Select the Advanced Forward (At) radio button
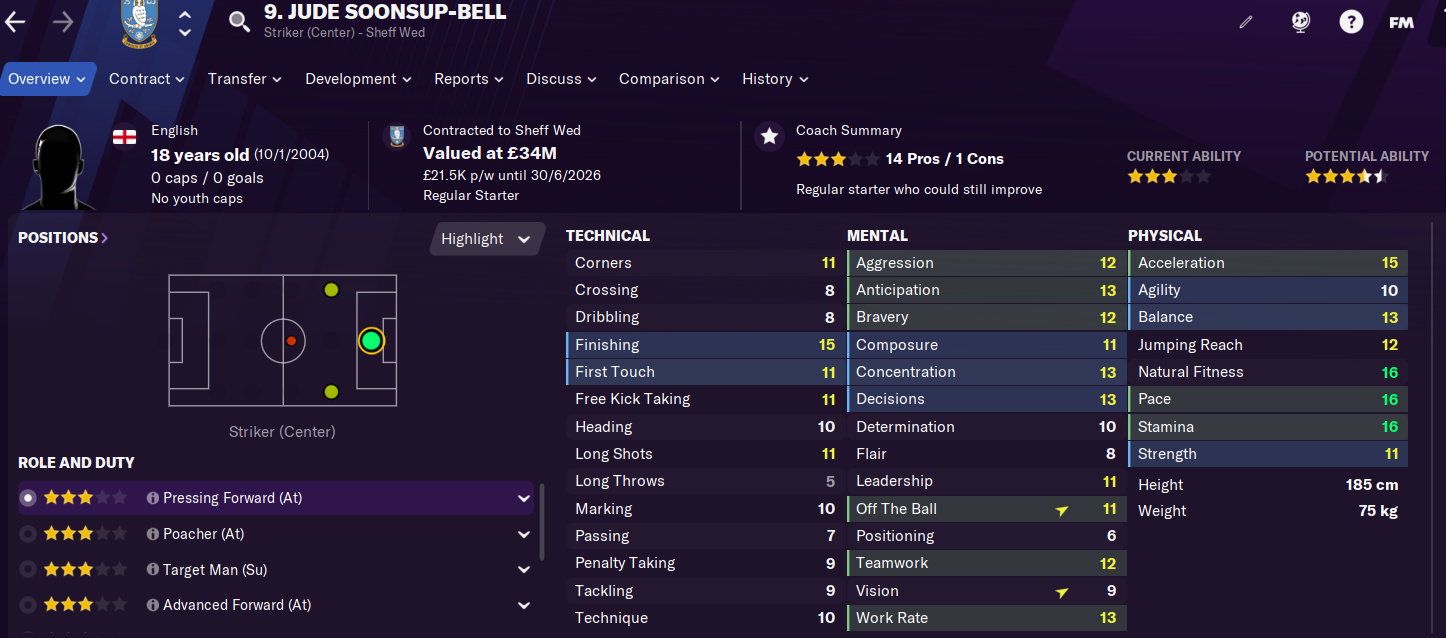This screenshot has width=1446, height=638. pyautogui.click(x=28, y=605)
